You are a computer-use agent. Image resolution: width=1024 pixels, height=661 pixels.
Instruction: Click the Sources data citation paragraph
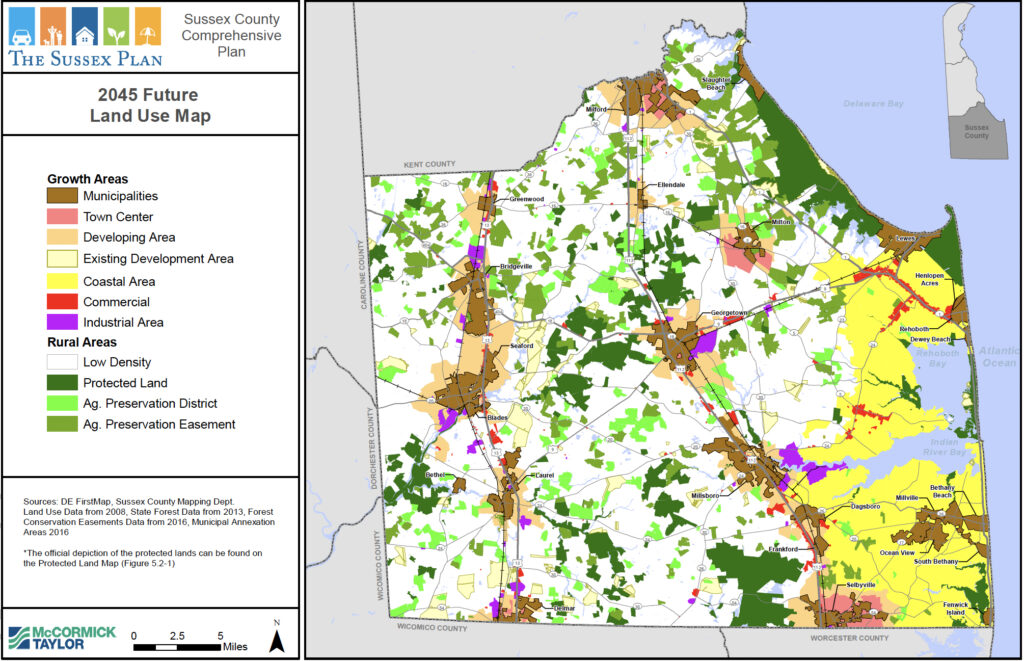pos(148,517)
